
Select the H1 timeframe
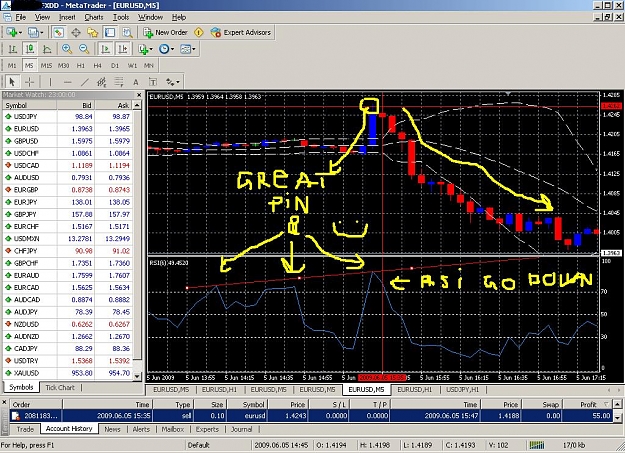pos(81,65)
